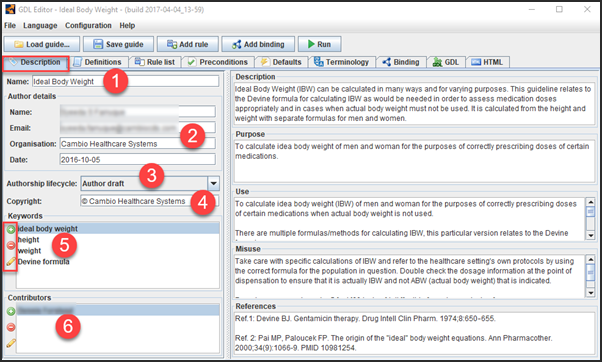Select the keyword 'Devine formula'
The height and width of the screenshot is (362, 602).
click(118, 262)
